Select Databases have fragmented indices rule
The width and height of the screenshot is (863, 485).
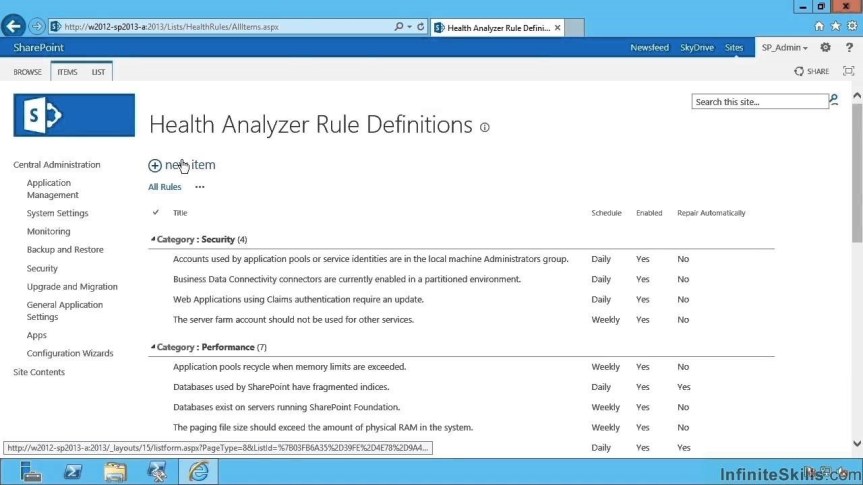281,386
